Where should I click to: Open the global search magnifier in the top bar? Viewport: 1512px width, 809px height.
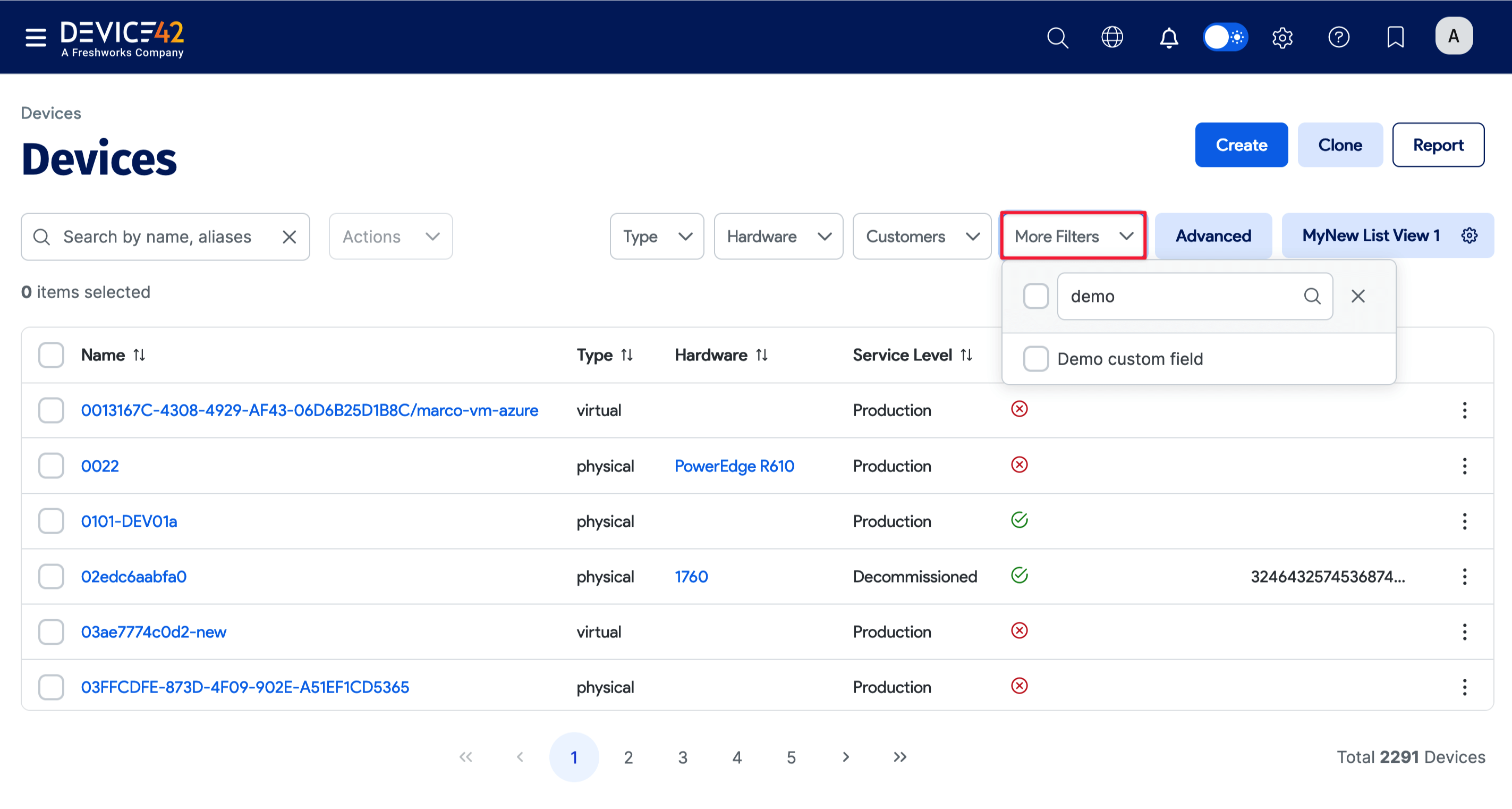(x=1058, y=38)
